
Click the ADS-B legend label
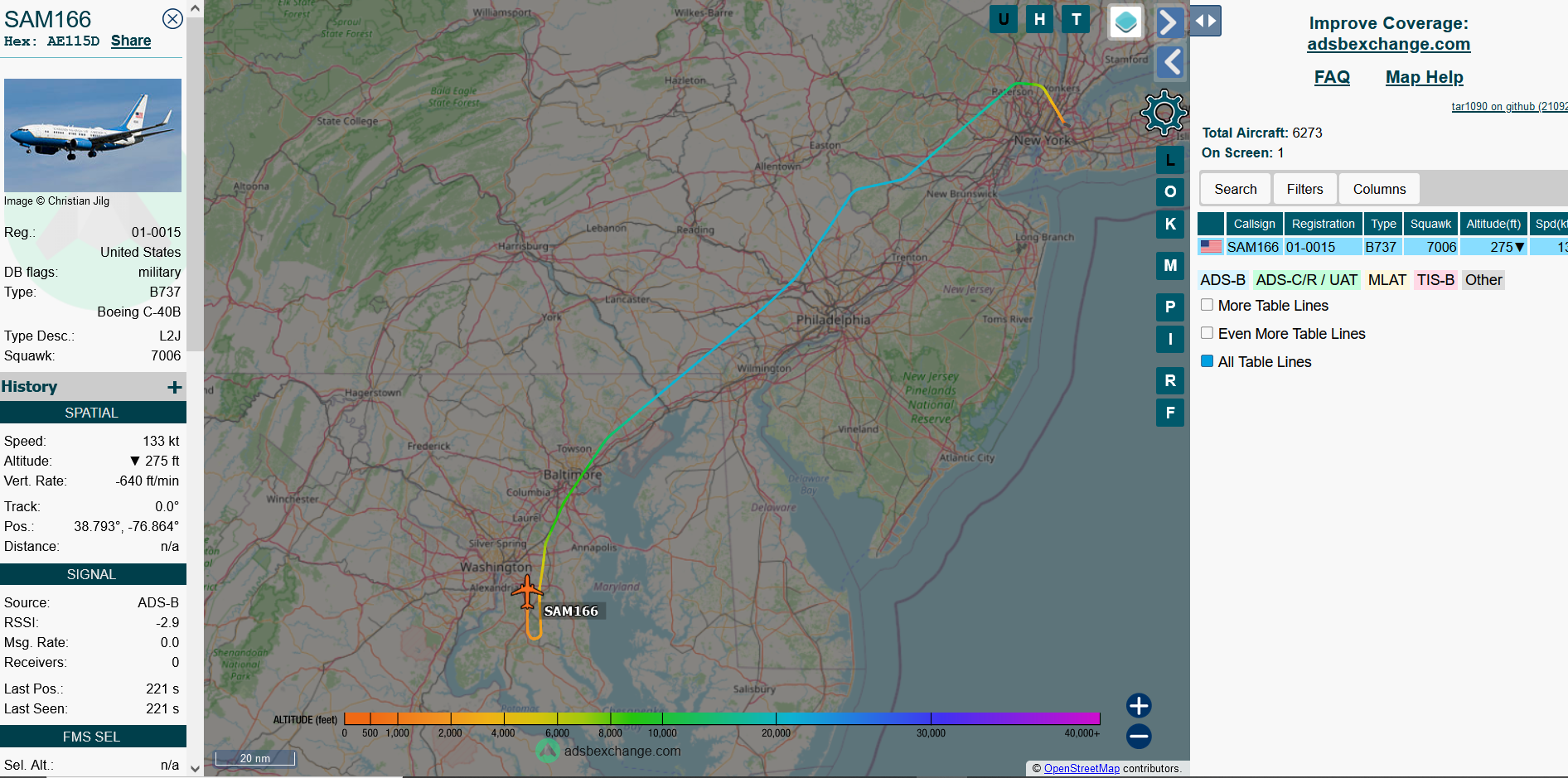pyautogui.click(x=1222, y=280)
